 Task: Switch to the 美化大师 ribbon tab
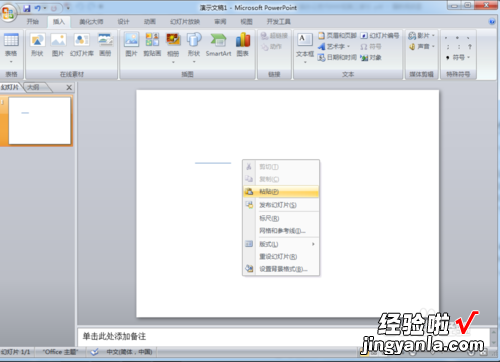pyautogui.click(x=91, y=22)
